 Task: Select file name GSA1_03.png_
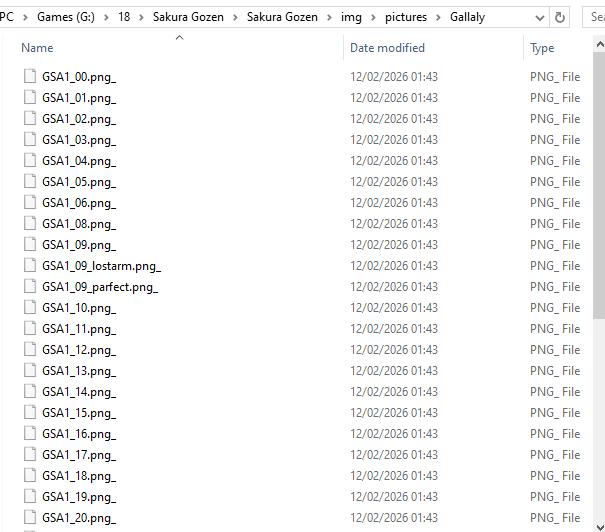tap(79, 140)
